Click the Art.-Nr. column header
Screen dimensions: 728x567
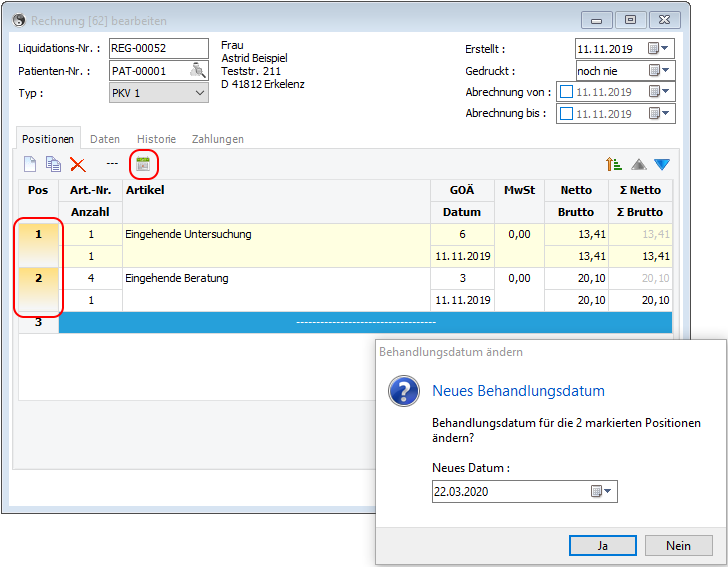coord(91,190)
